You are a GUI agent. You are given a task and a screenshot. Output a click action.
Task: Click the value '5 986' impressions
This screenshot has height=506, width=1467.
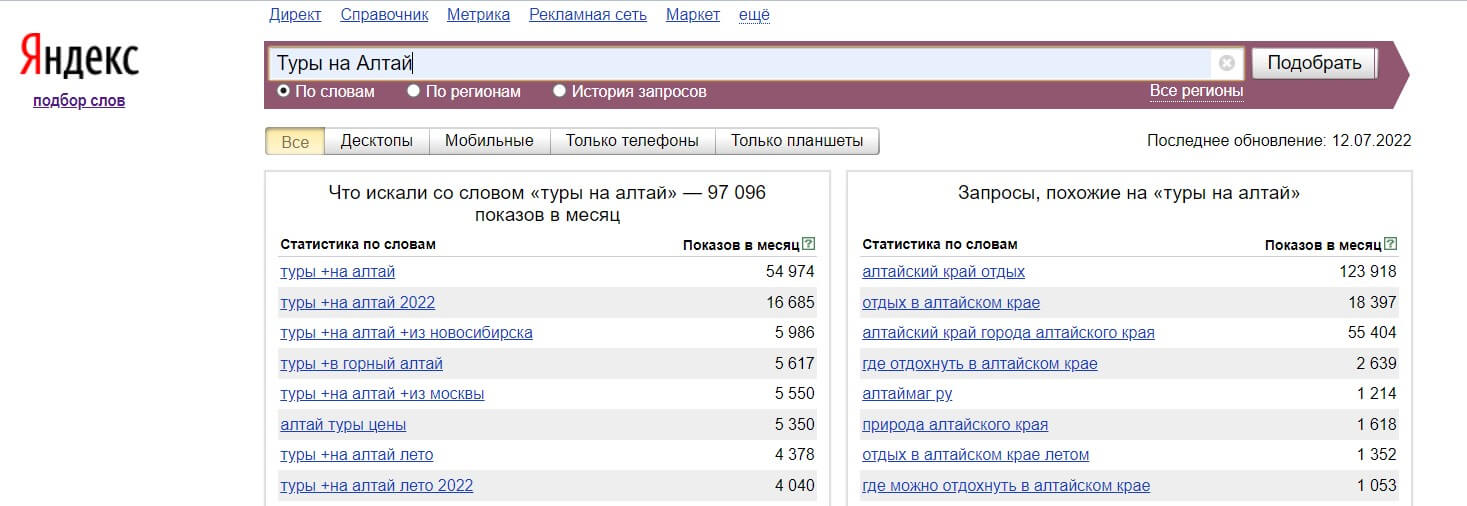(x=795, y=332)
